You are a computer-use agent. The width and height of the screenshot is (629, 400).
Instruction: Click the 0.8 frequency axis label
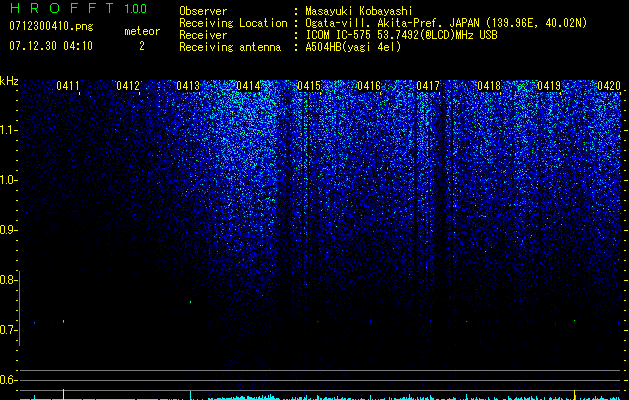pyautogui.click(x=8, y=280)
